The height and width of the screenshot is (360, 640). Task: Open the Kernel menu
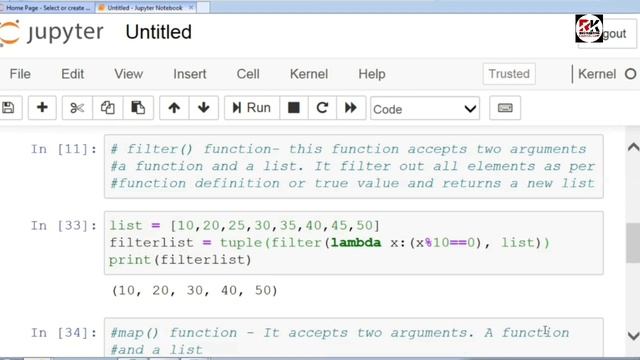tap(309, 74)
